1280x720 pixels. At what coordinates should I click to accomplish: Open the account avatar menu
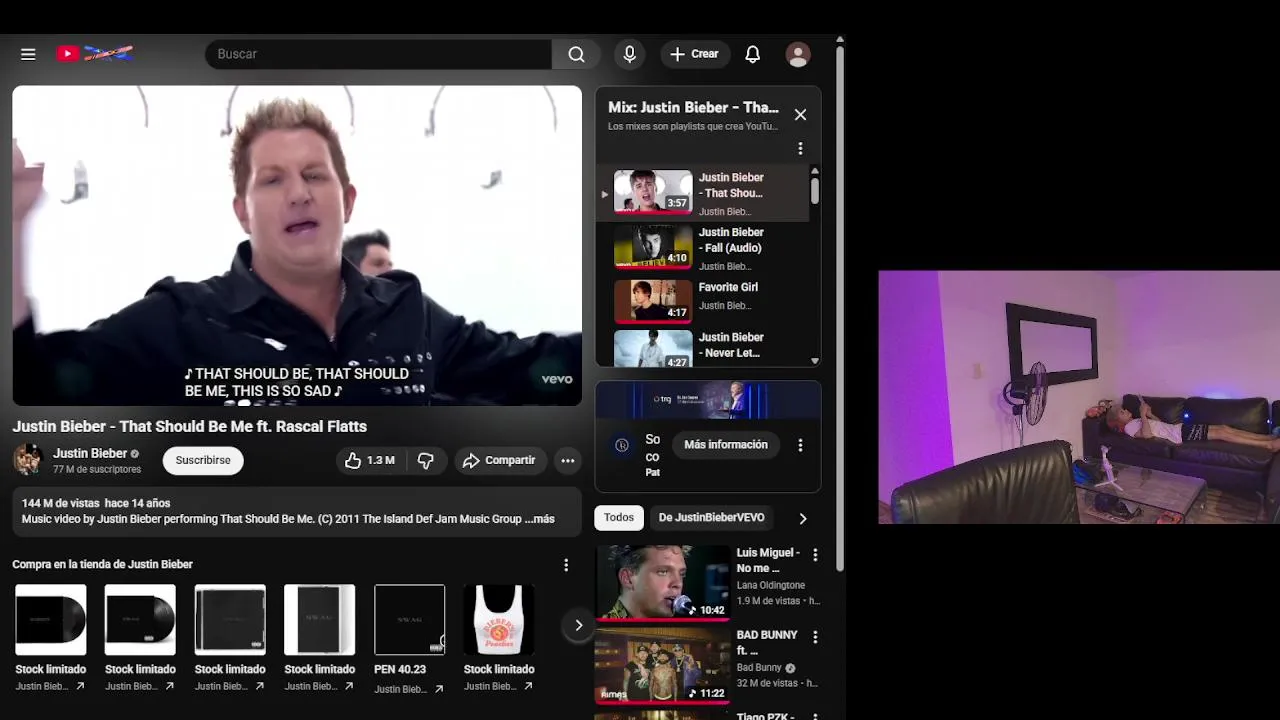pos(797,54)
